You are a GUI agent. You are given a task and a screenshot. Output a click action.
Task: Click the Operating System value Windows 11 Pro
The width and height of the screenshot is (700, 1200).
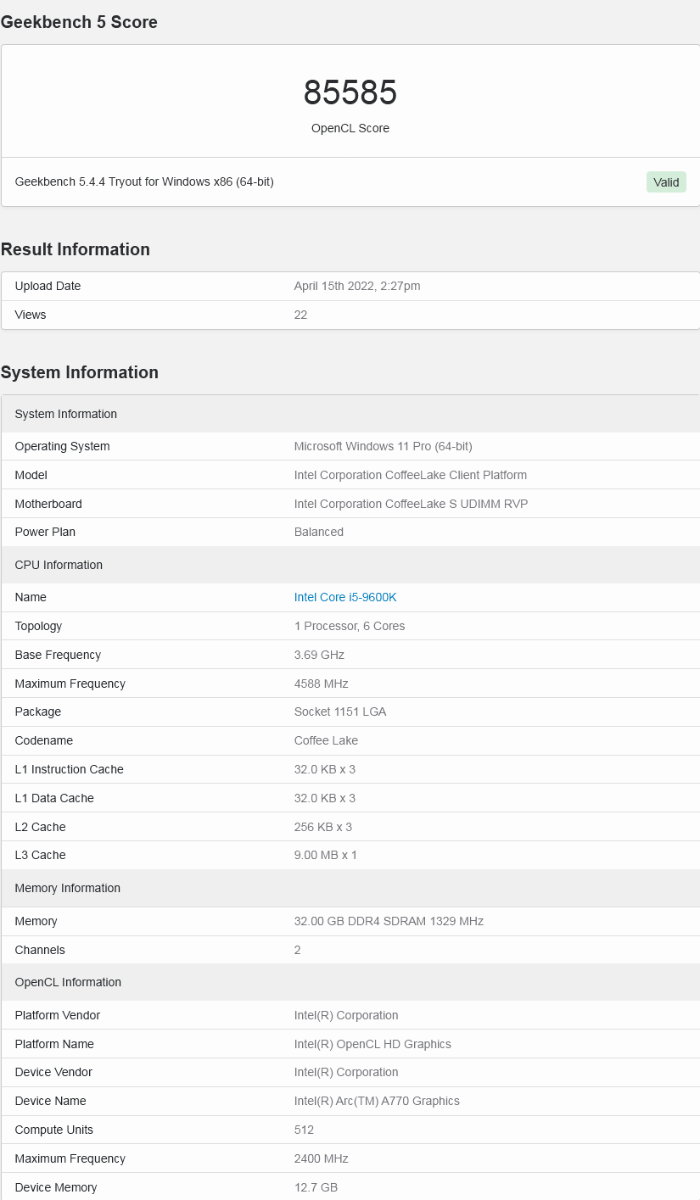click(x=383, y=446)
